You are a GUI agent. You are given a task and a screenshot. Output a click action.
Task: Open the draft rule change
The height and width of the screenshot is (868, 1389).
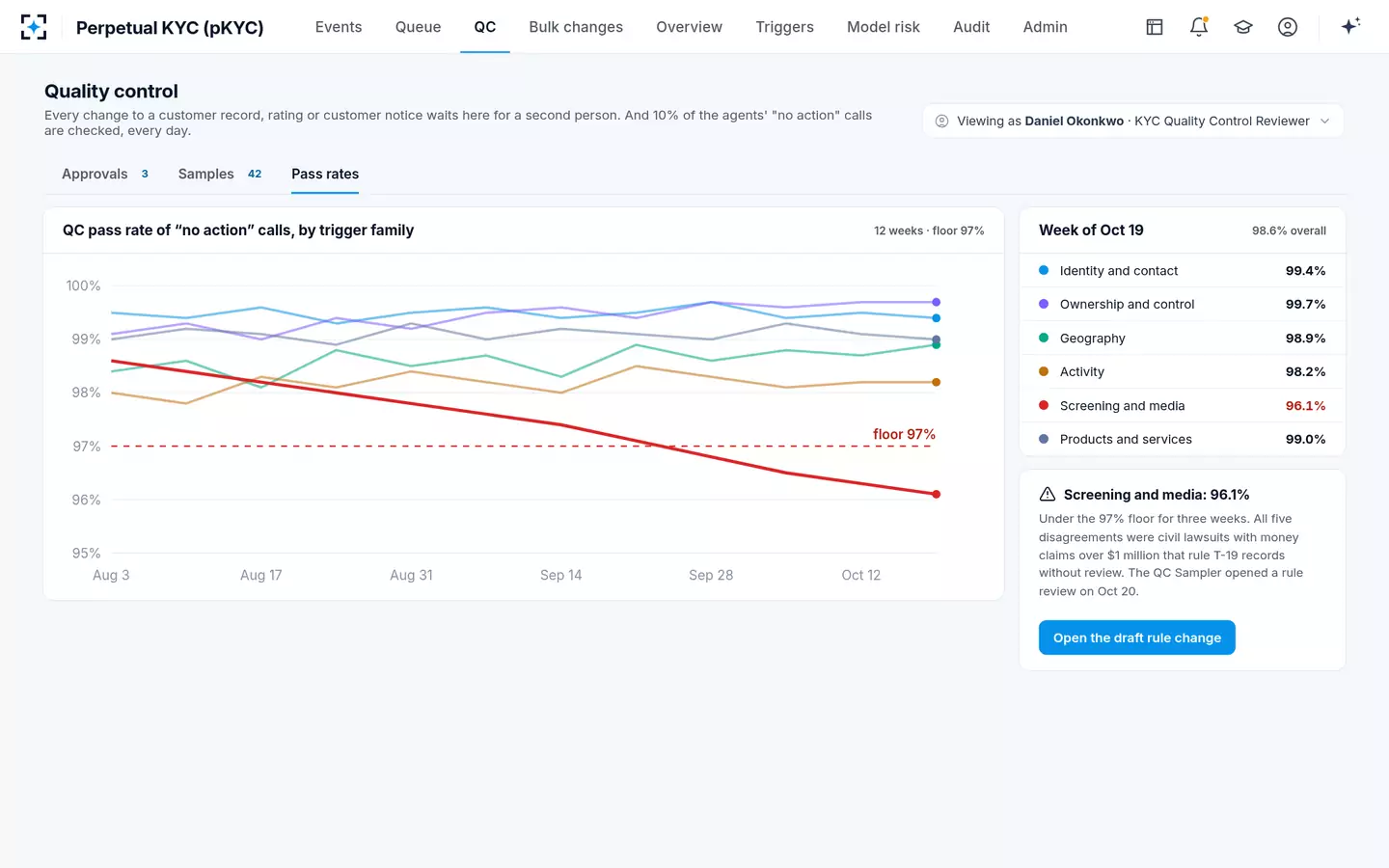point(1137,637)
